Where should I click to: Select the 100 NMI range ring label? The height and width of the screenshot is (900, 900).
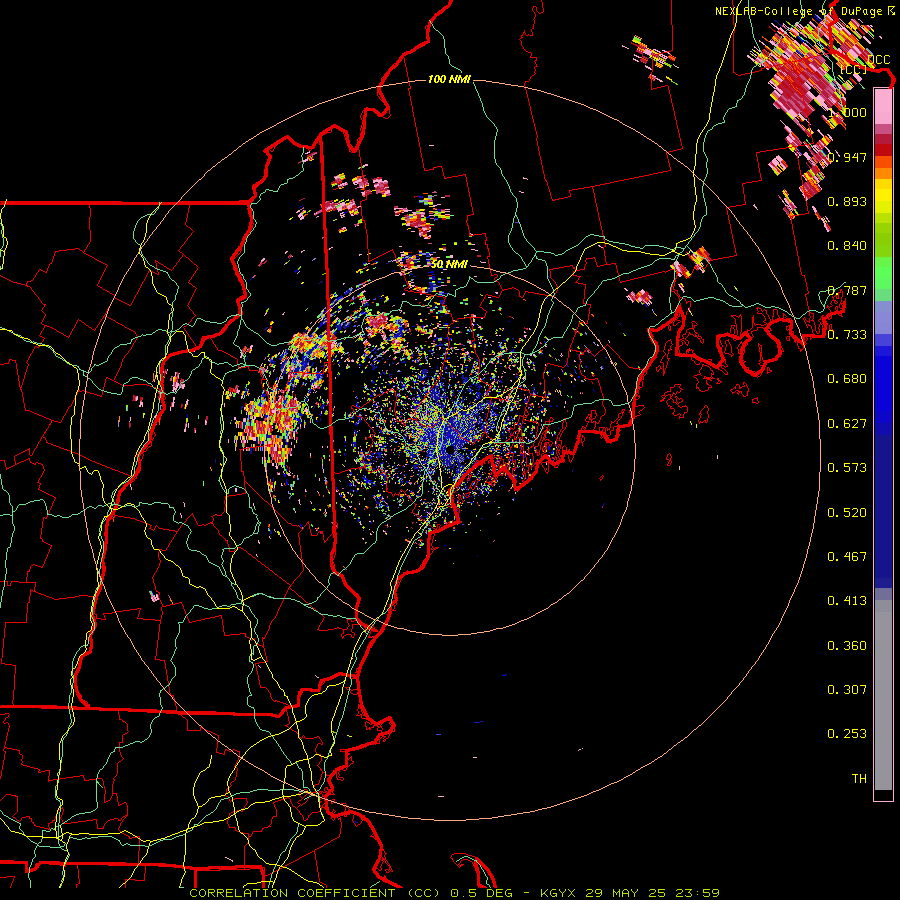click(449, 79)
